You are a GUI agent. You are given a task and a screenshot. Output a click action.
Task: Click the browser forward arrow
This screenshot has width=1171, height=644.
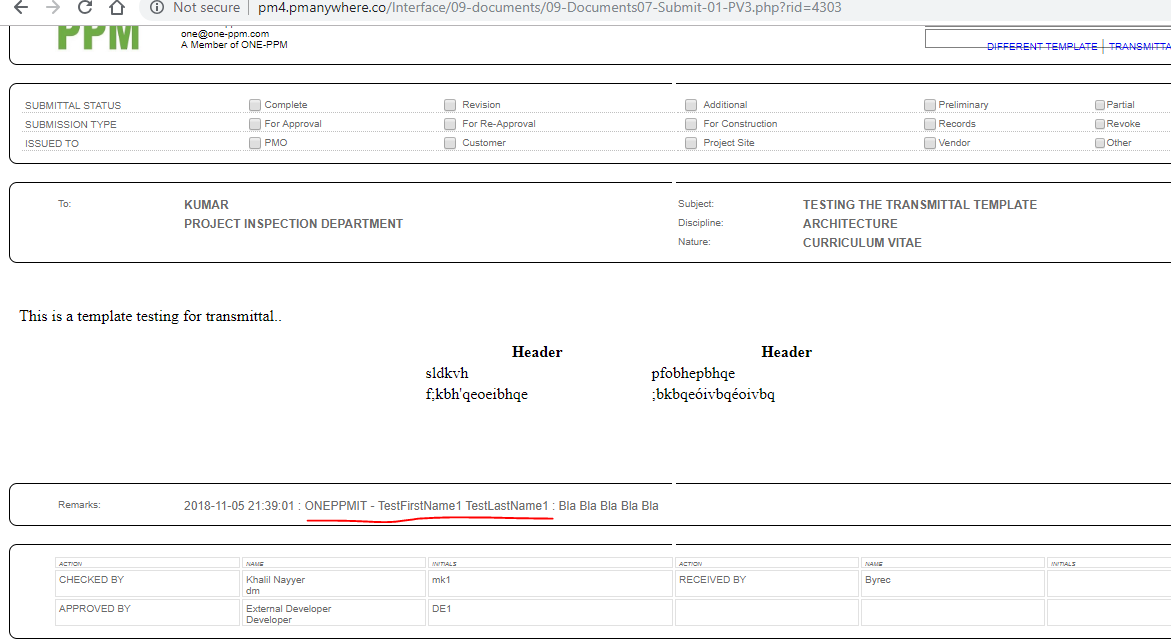click(x=53, y=8)
